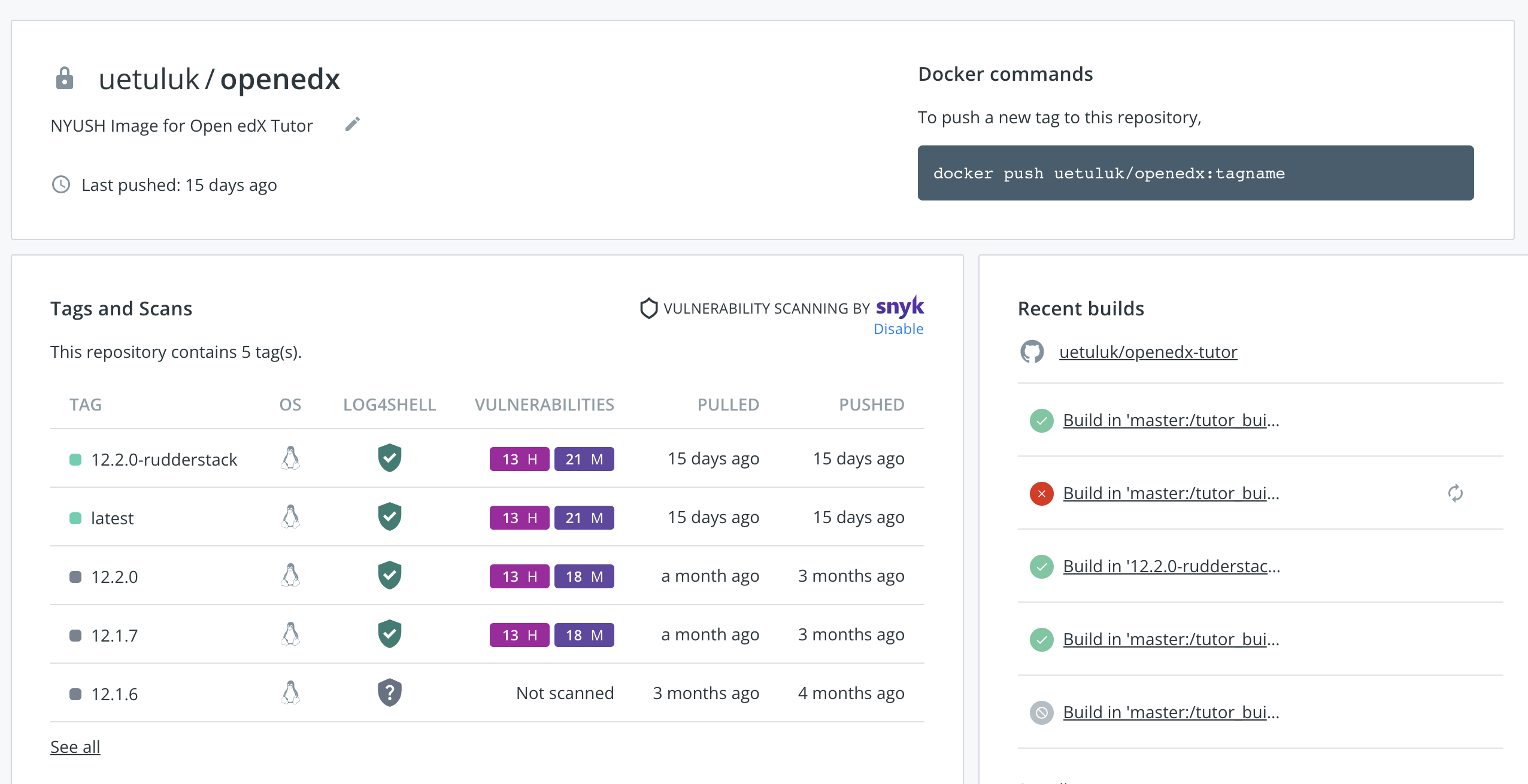Click the cancelled build gray status icon
Image resolution: width=1528 pixels, height=784 pixels.
click(1042, 713)
